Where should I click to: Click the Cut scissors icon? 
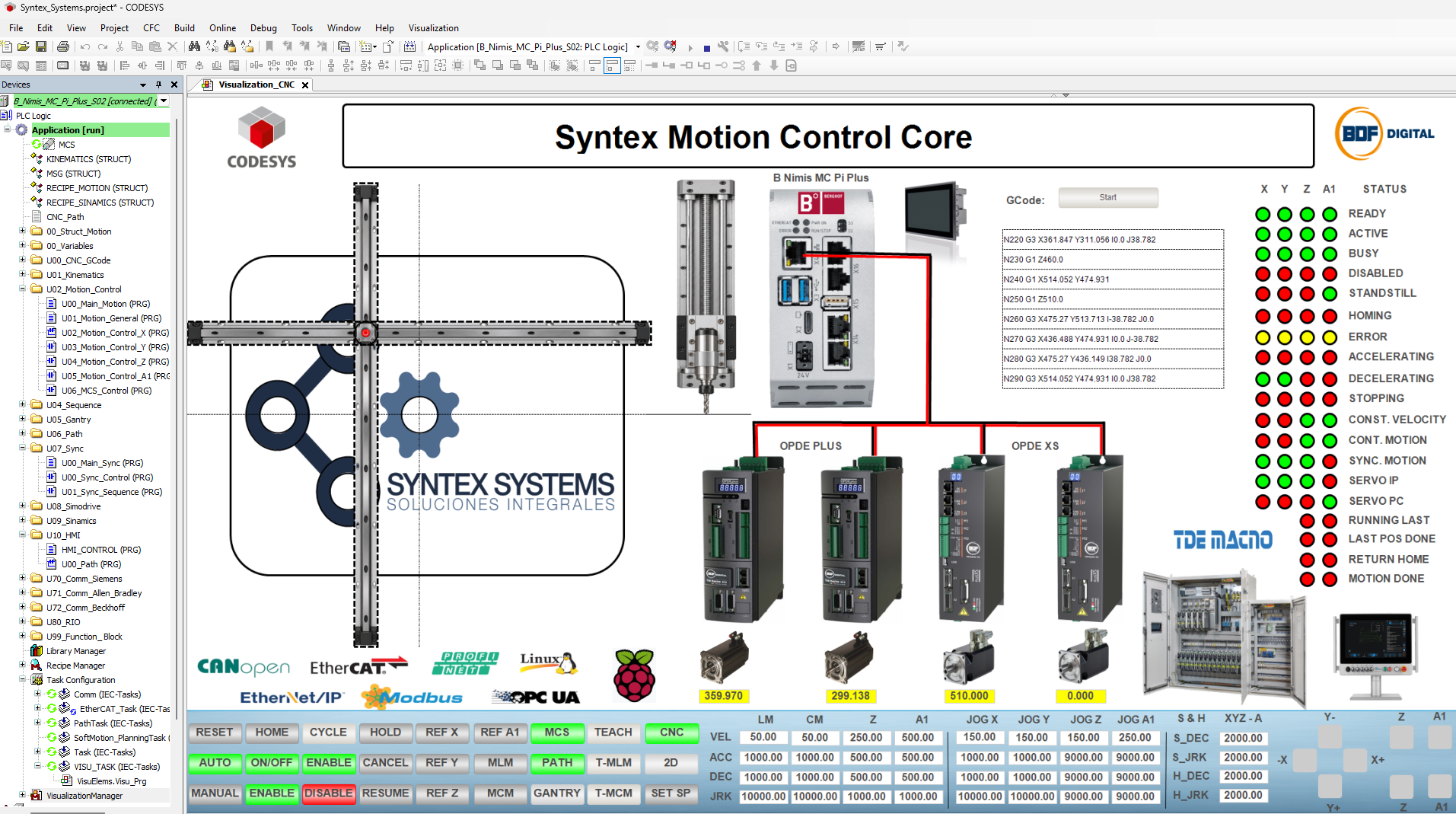pyautogui.click(x=119, y=46)
